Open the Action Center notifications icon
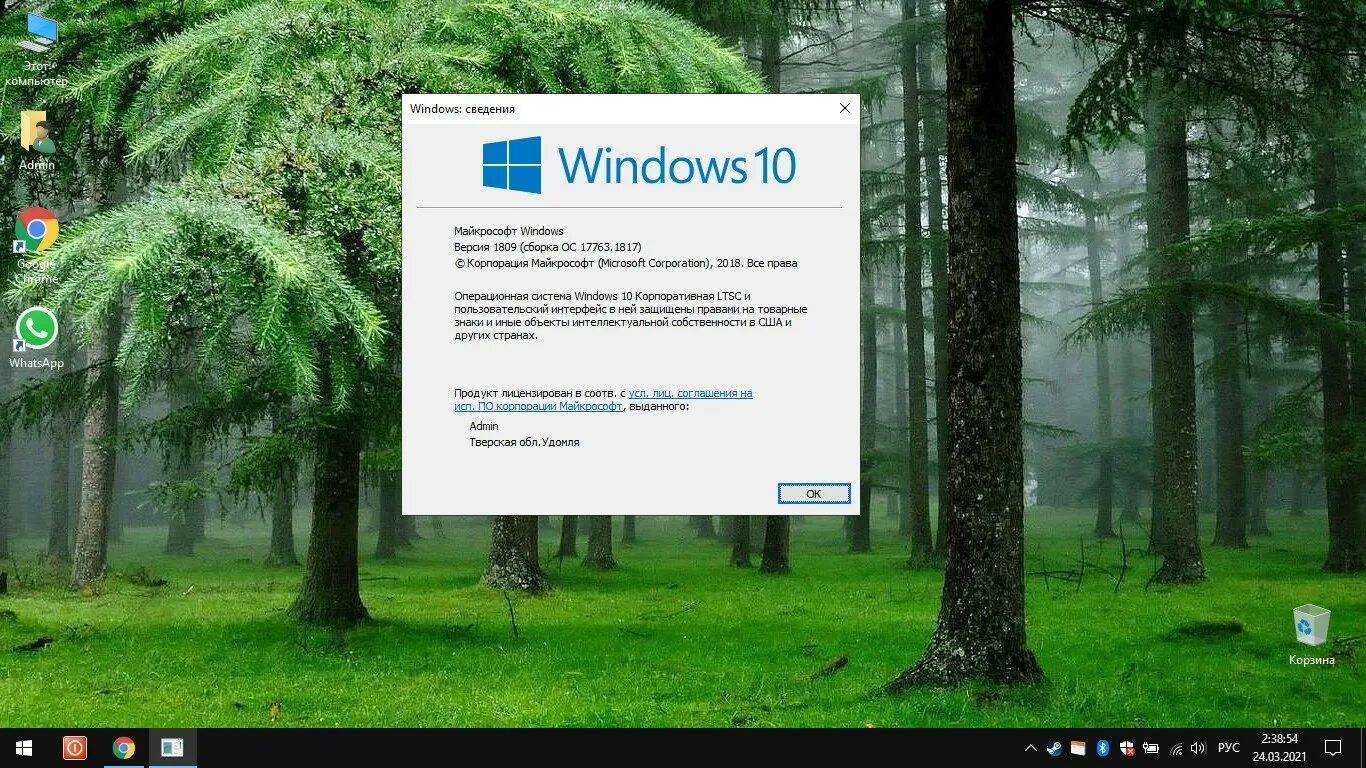 click(x=1332, y=748)
